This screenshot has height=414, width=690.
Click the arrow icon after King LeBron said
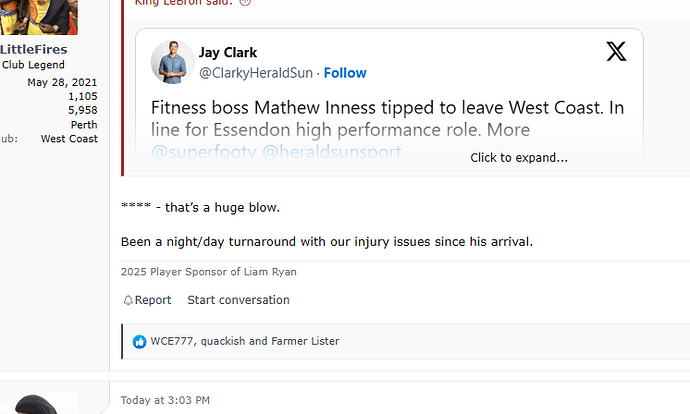coord(245,2)
